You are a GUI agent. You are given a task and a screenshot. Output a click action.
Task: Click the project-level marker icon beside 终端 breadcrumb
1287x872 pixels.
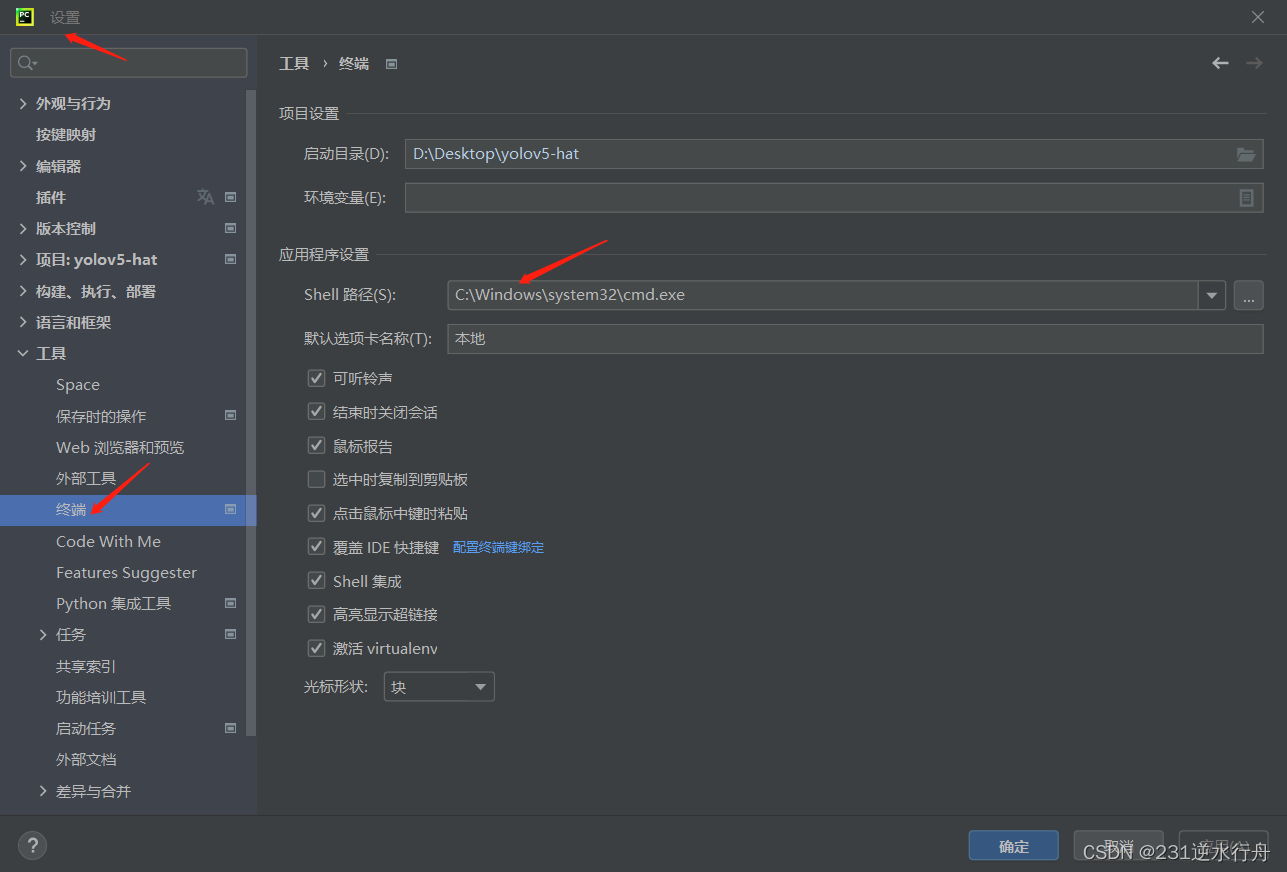pos(391,64)
